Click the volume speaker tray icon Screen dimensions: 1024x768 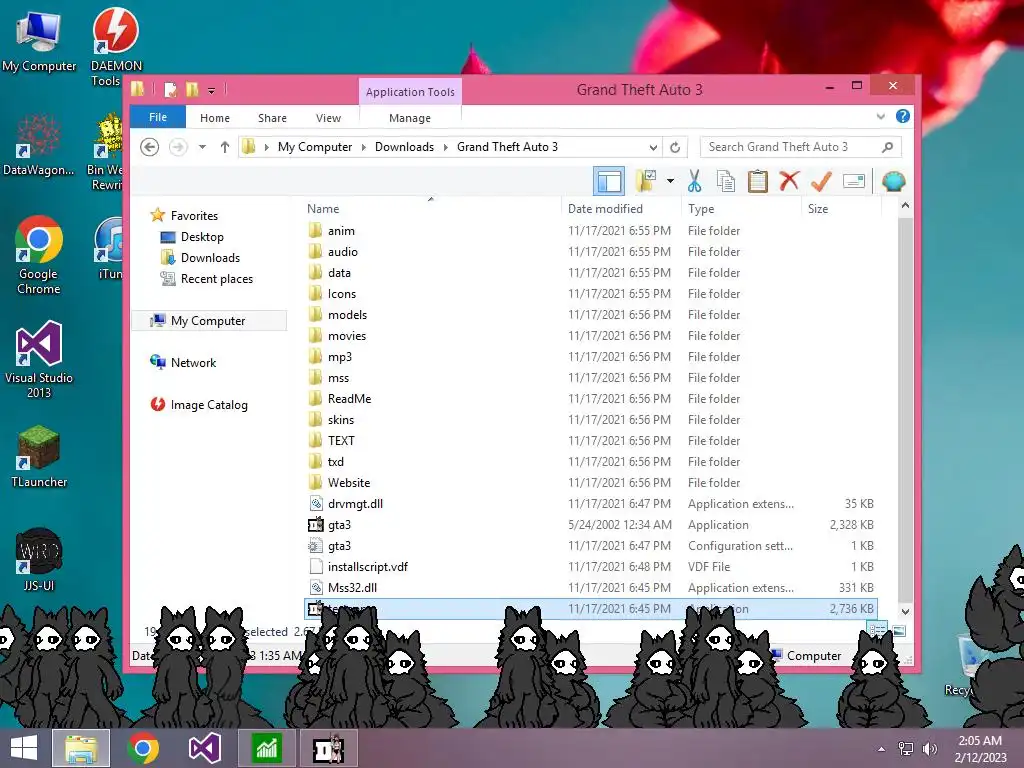tap(929, 749)
